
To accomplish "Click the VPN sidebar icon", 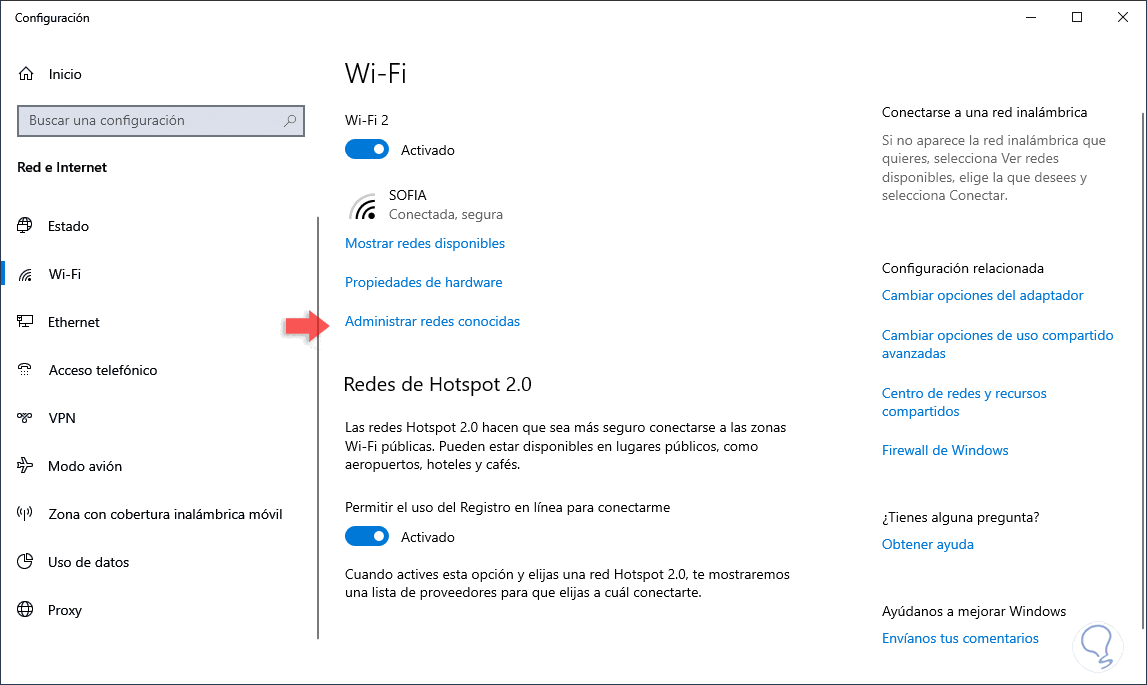I will tap(25, 418).
